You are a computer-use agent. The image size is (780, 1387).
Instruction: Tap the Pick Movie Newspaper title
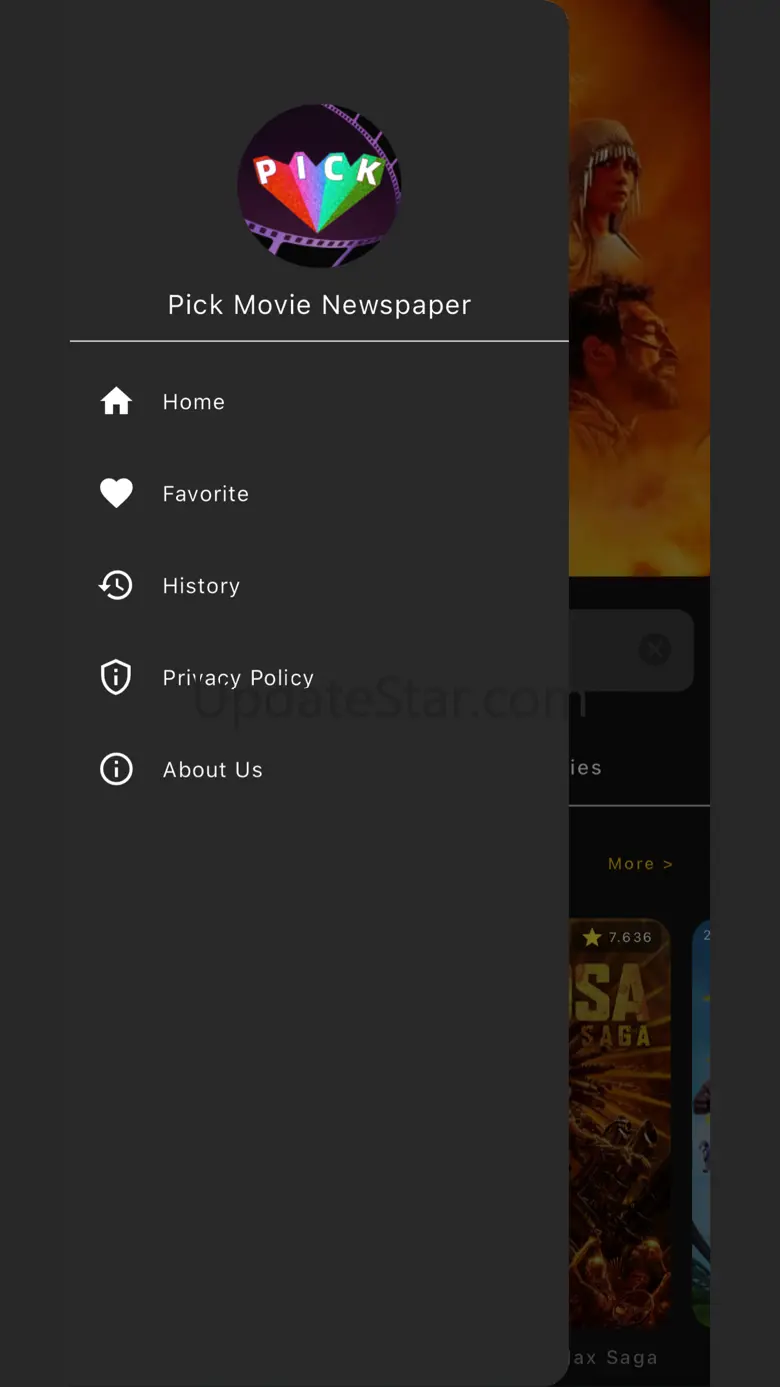pyautogui.click(x=319, y=305)
